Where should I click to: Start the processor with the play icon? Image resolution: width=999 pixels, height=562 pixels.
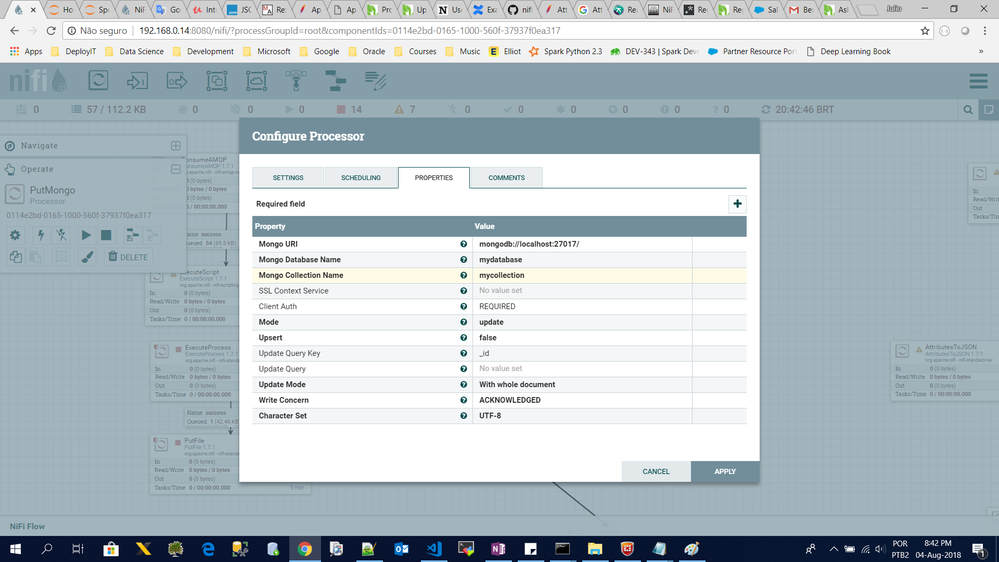(86, 235)
